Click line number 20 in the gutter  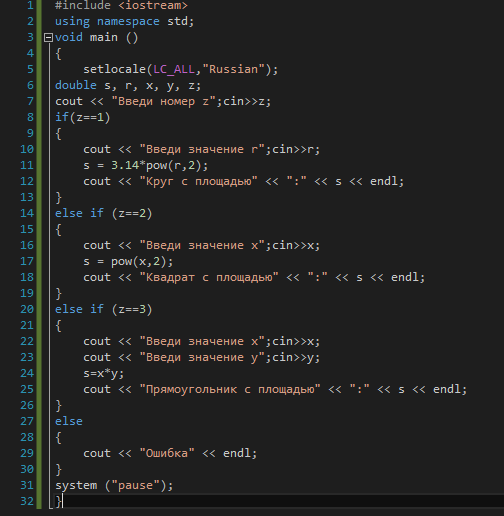27,309
